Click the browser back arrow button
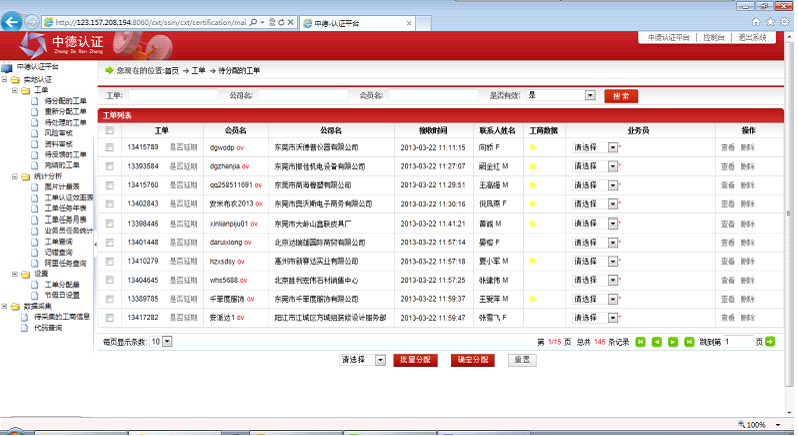798x436 pixels. (14, 20)
